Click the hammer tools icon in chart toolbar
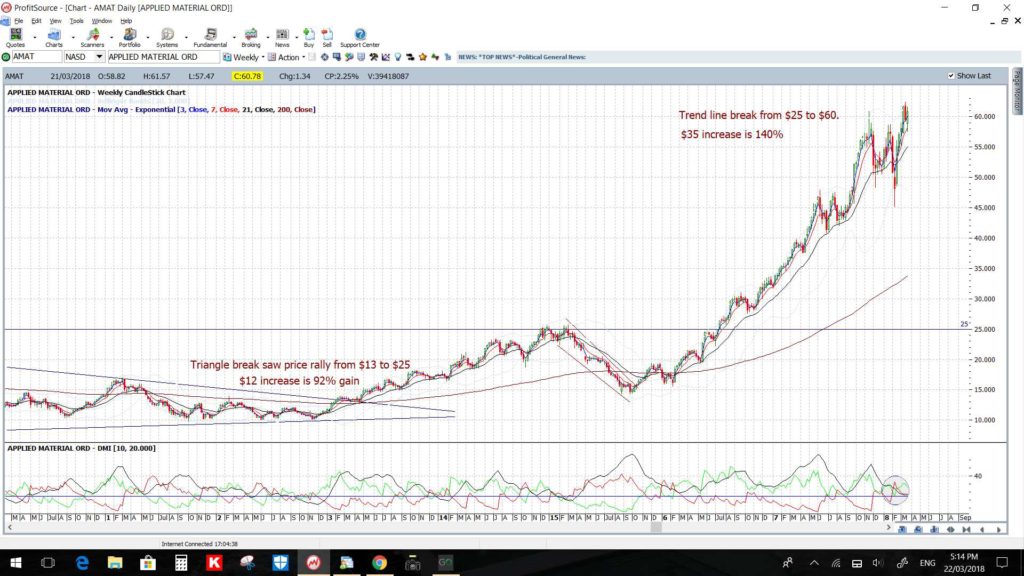Image resolution: width=1024 pixels, height=576 pixels. [374, 57]
